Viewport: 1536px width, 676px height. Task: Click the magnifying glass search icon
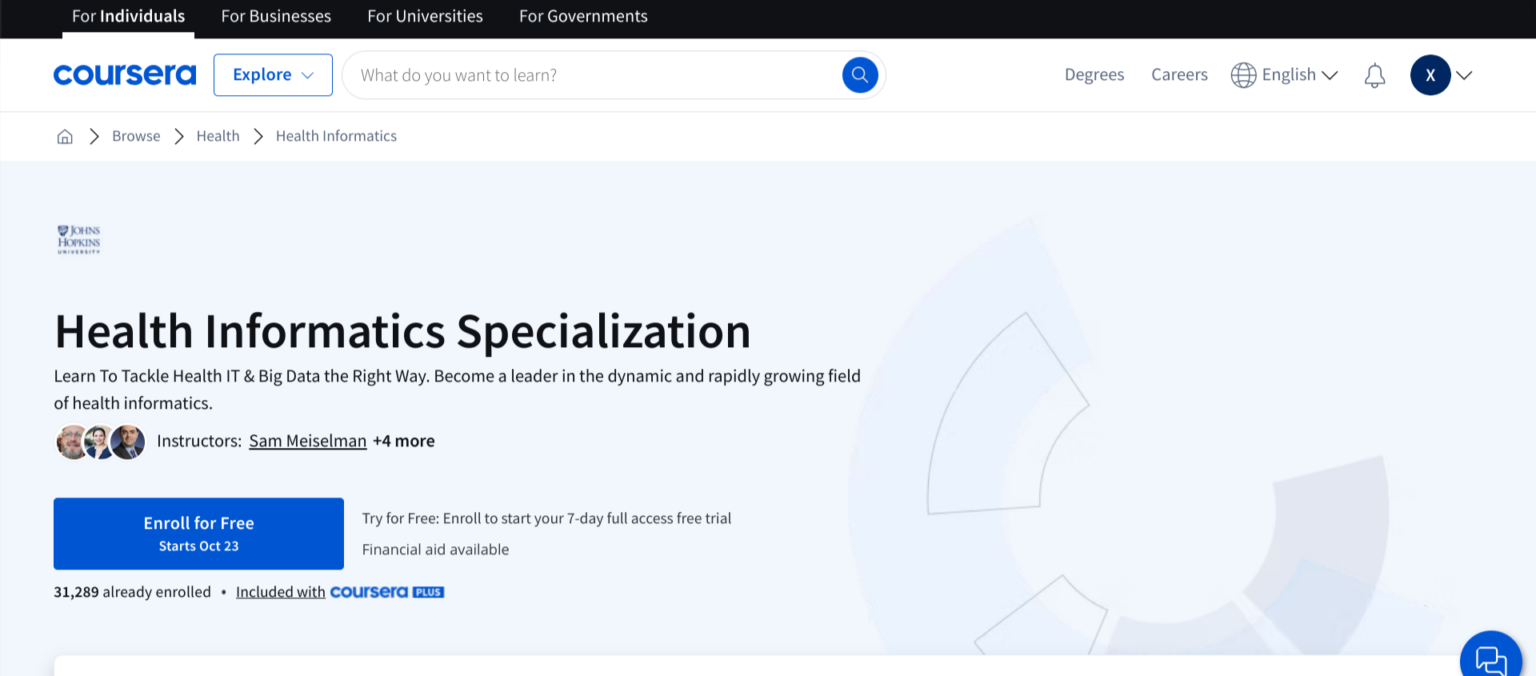tap(860, 75)
